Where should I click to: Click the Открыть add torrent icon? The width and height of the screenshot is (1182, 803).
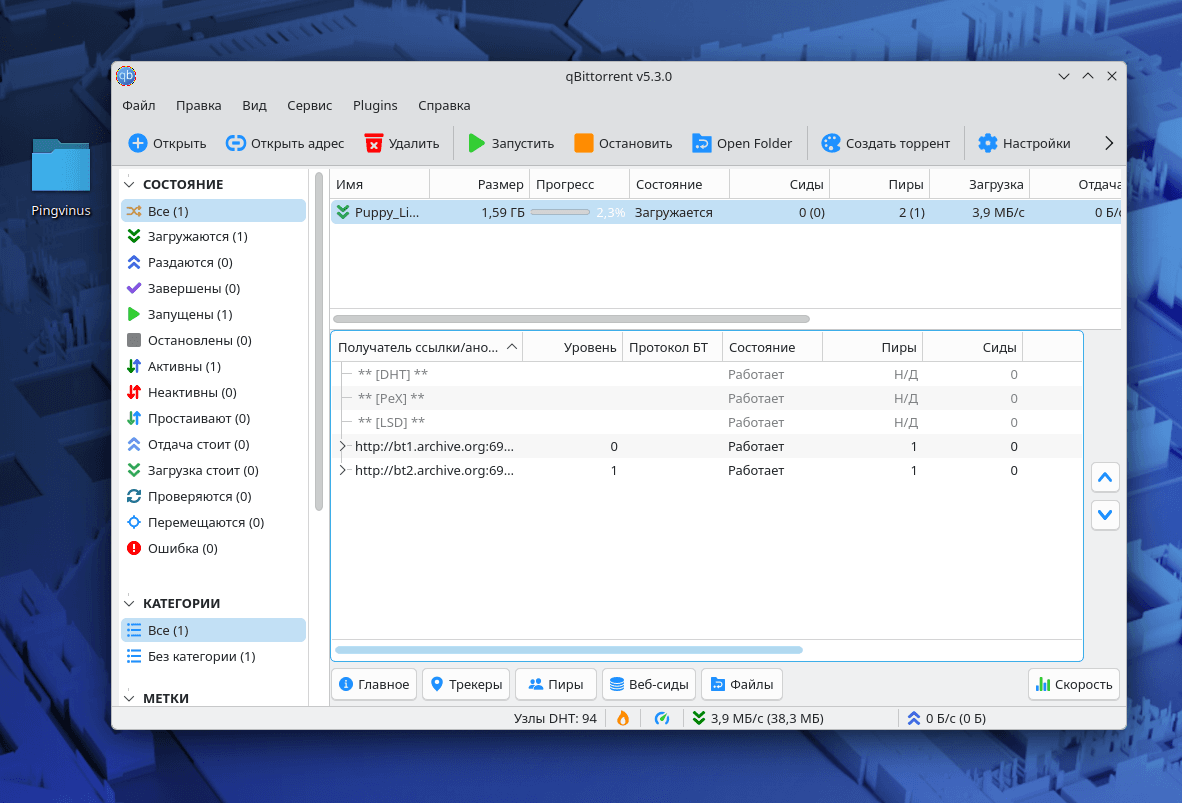tap(138, 143)
